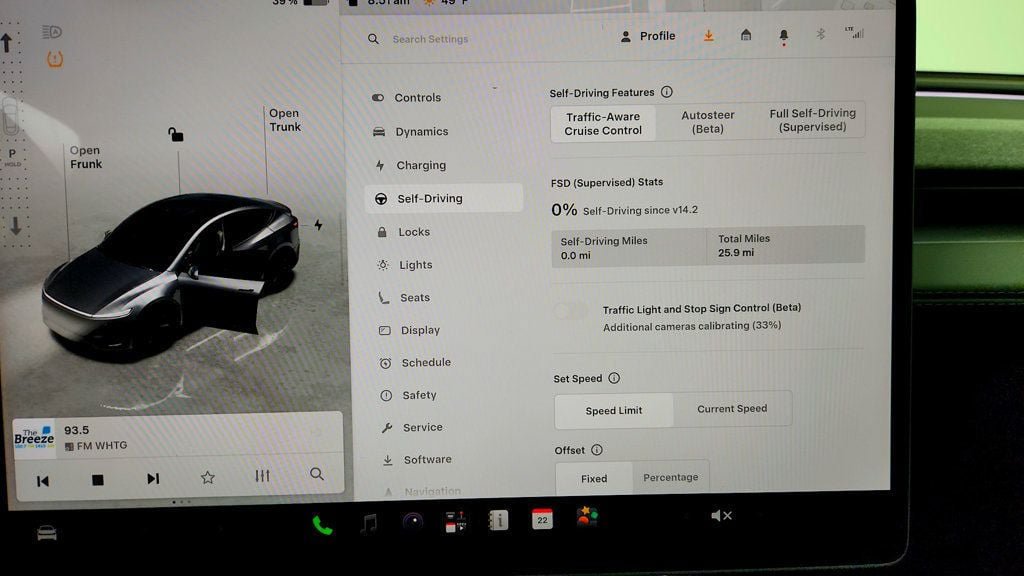Select Full Self-Driving (Supervised) mode
Viewport: 1024px width, 576px height.
click(812, 120)
